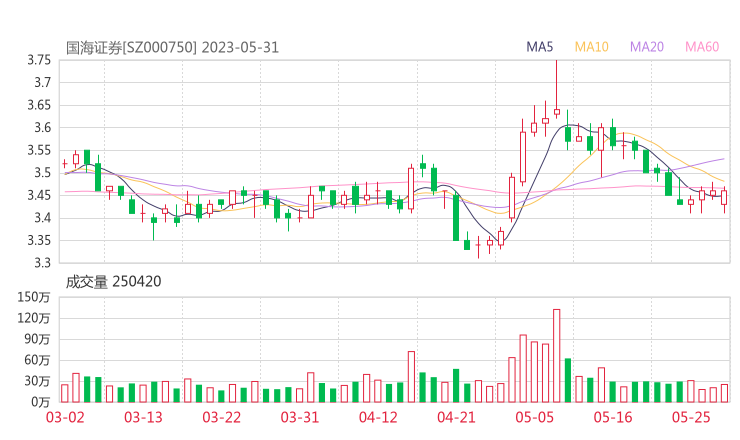The width and height of the screenshot is (740, 440).
Task: Click the MA60 legend label
Action: (x=702, y=47)
